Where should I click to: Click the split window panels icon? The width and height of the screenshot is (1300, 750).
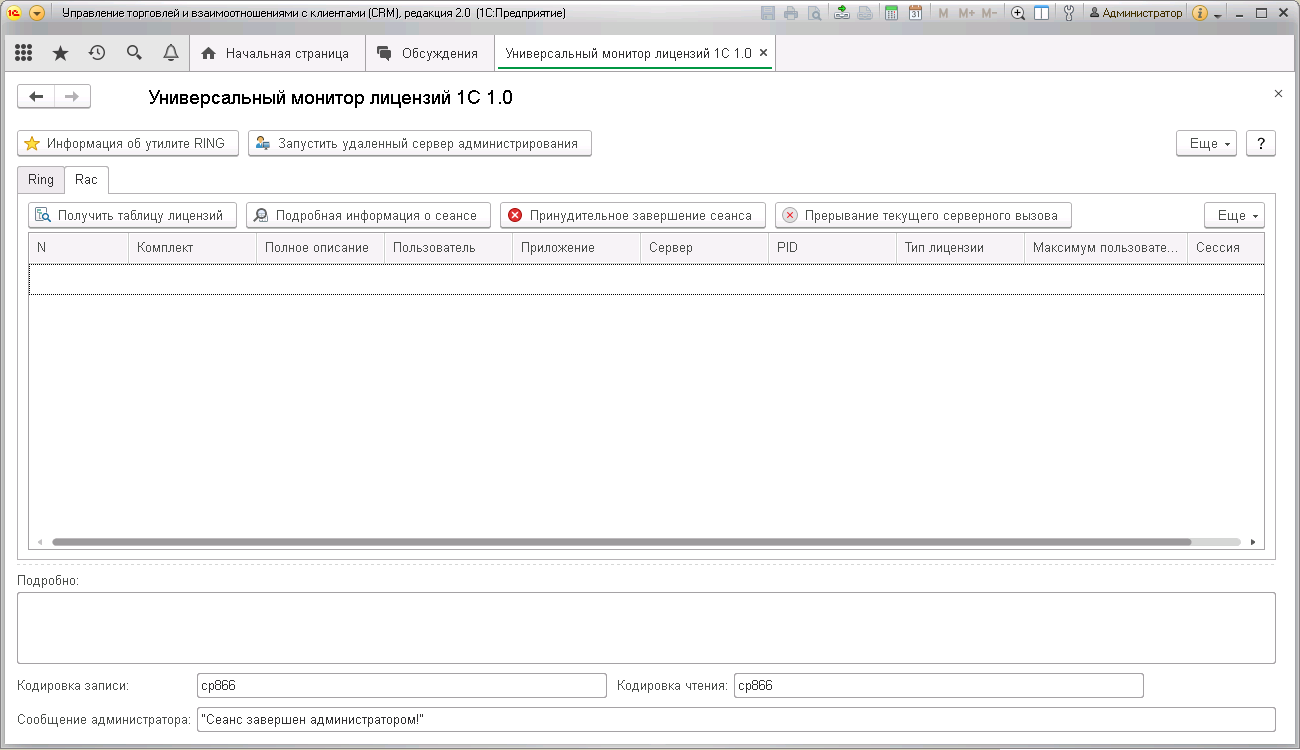click(1041, 13)
